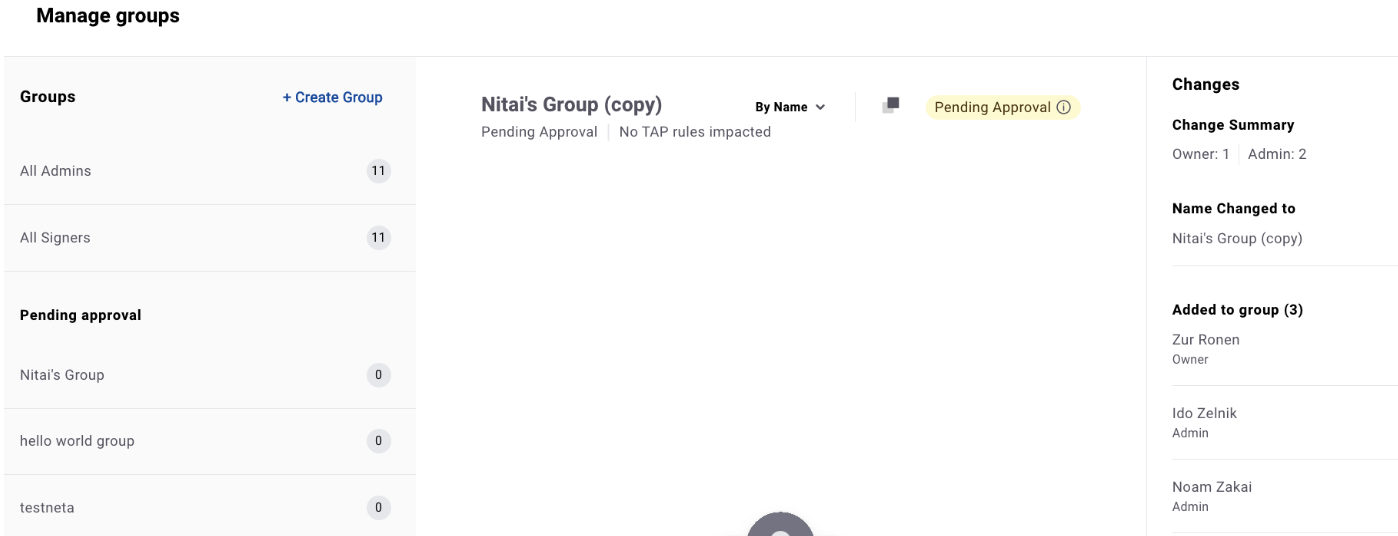This screenshot has width=1398, height=536.
Task: Click the Manage groups page title
Action: tap(108, 16)
